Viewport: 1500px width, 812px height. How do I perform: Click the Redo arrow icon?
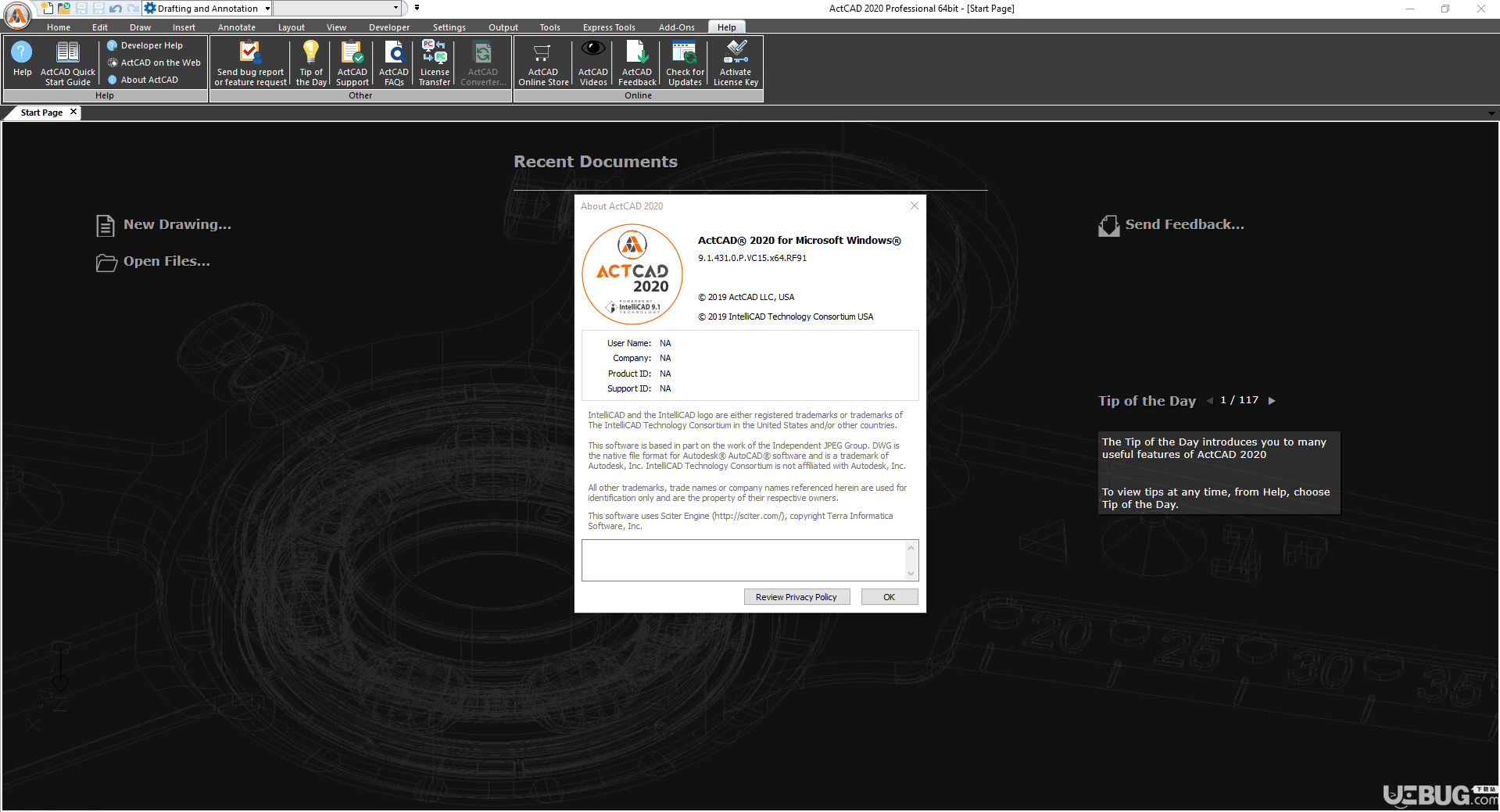pos(133,8)
